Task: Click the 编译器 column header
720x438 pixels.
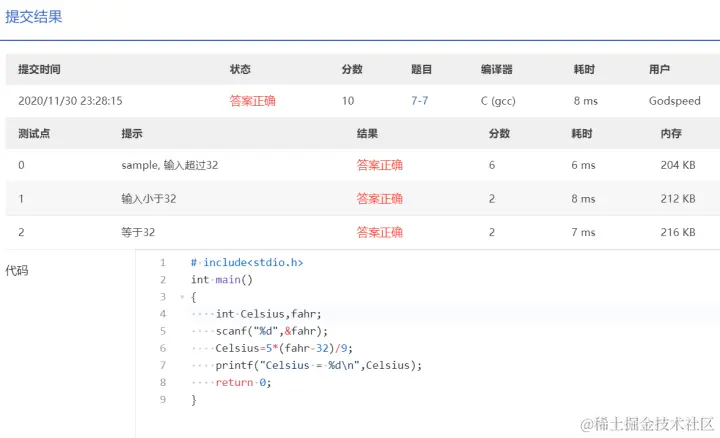Action: [496, 70]
